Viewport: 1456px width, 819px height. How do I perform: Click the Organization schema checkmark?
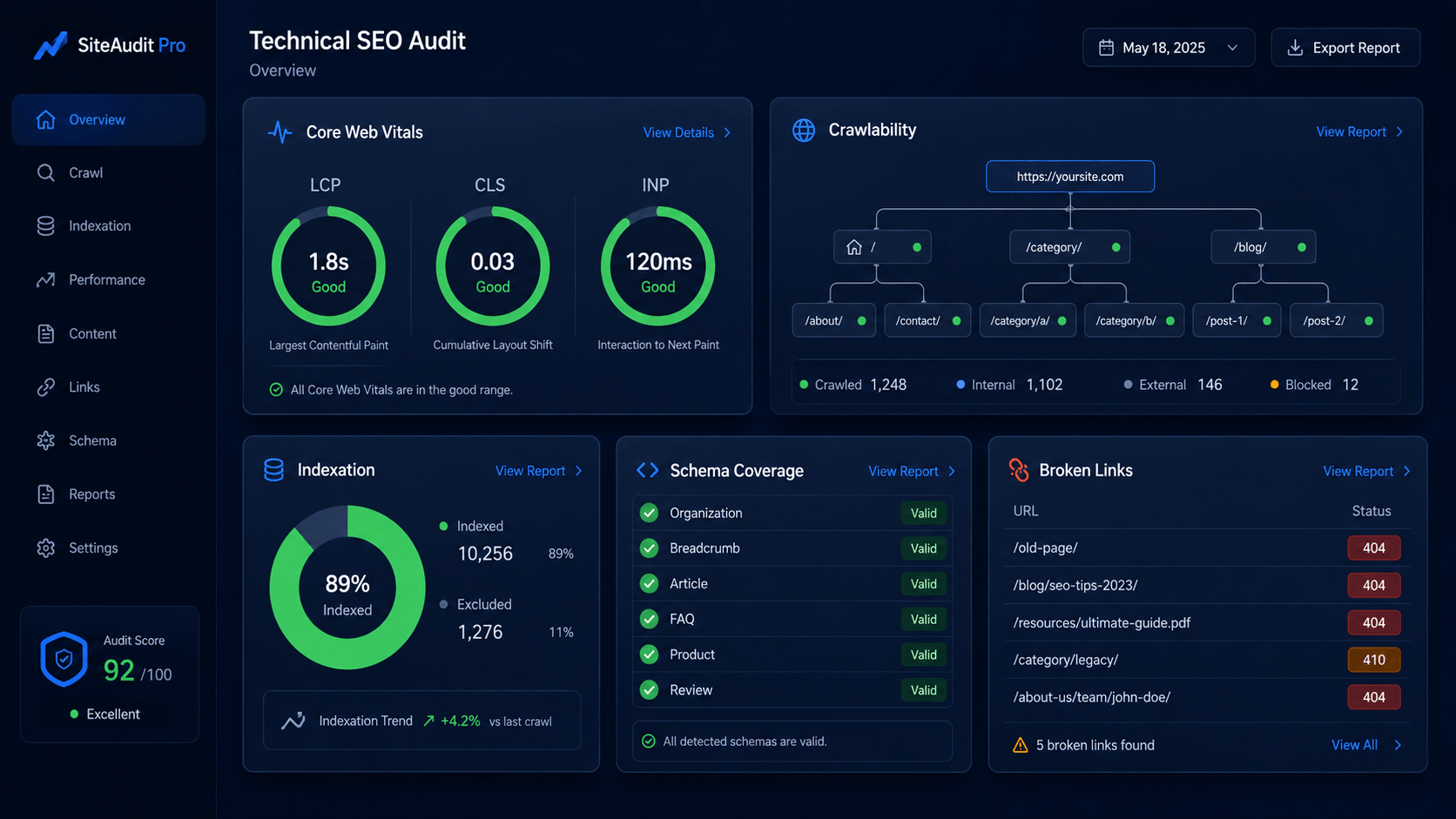[649, 514]
